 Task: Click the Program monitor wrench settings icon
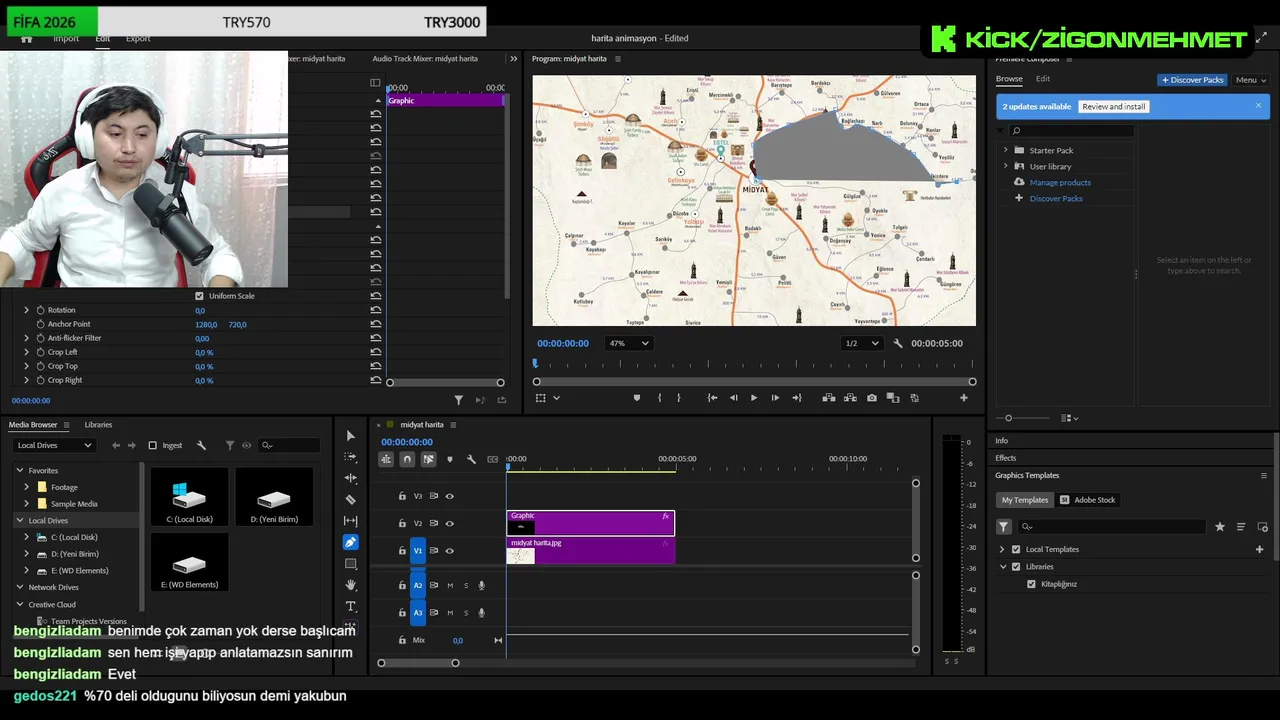coord(898,343)
